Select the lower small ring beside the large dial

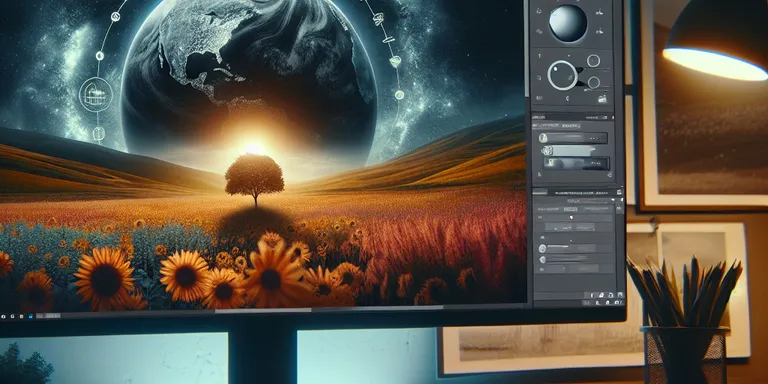point(594,82)
